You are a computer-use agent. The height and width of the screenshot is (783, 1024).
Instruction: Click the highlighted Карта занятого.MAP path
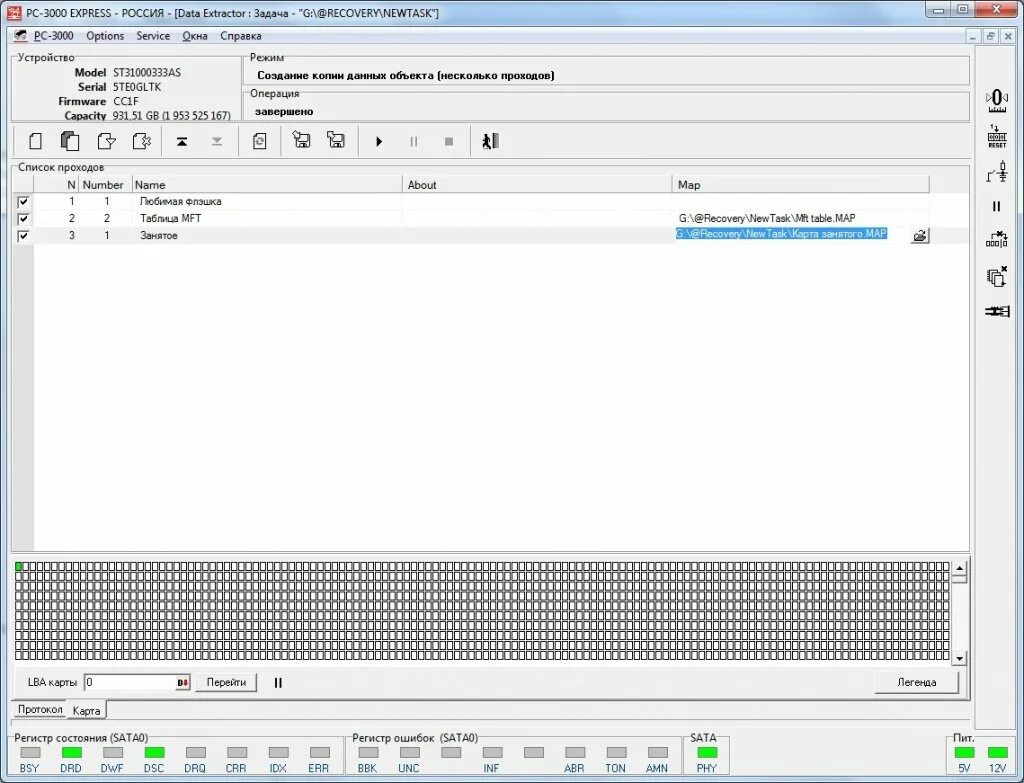[x=781, y=234]
